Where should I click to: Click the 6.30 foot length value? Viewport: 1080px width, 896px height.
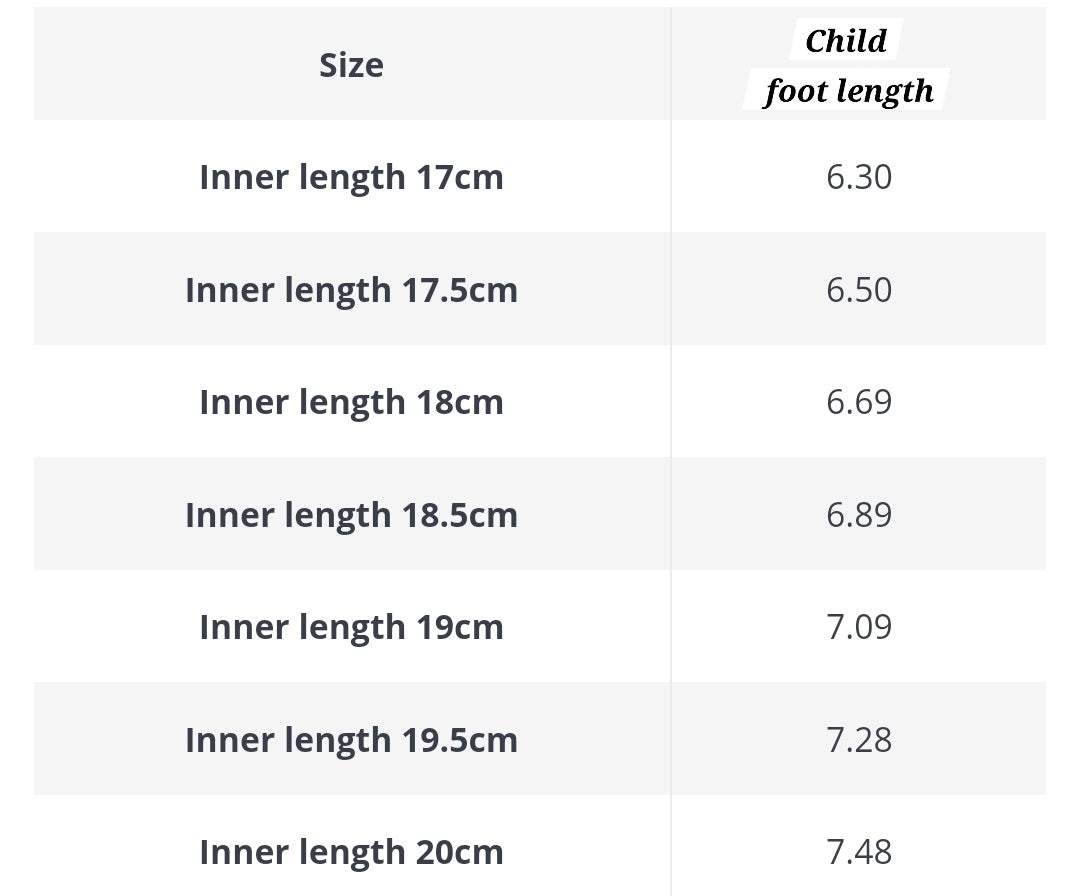(859, 177)
